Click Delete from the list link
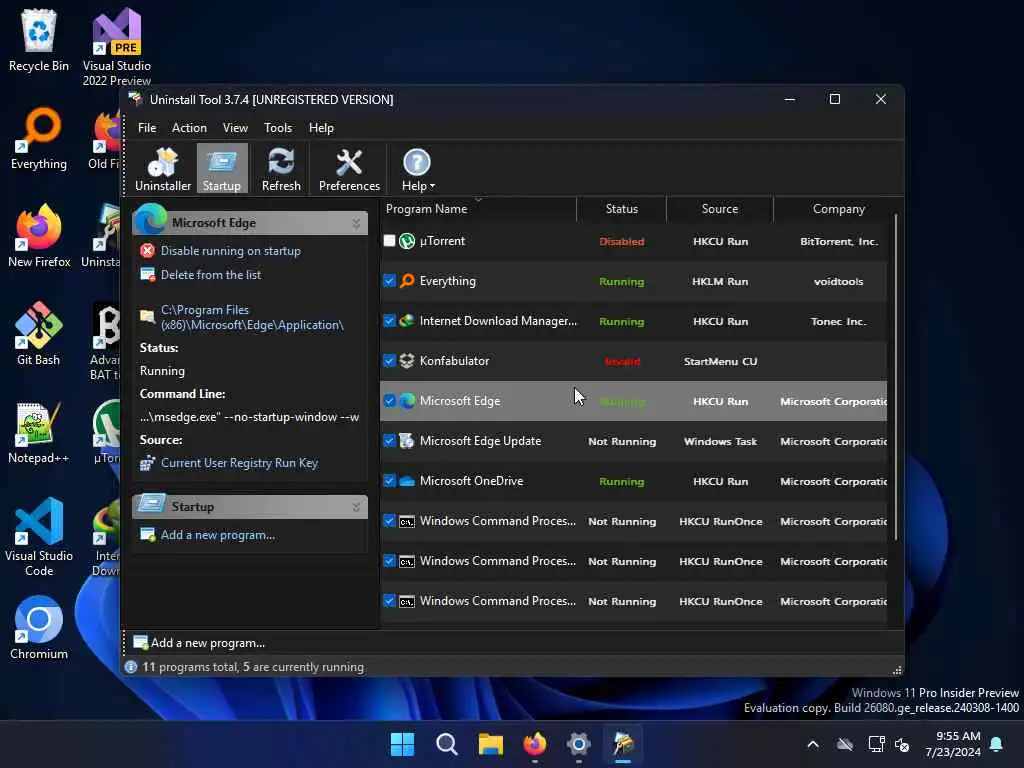 (211, 275)
